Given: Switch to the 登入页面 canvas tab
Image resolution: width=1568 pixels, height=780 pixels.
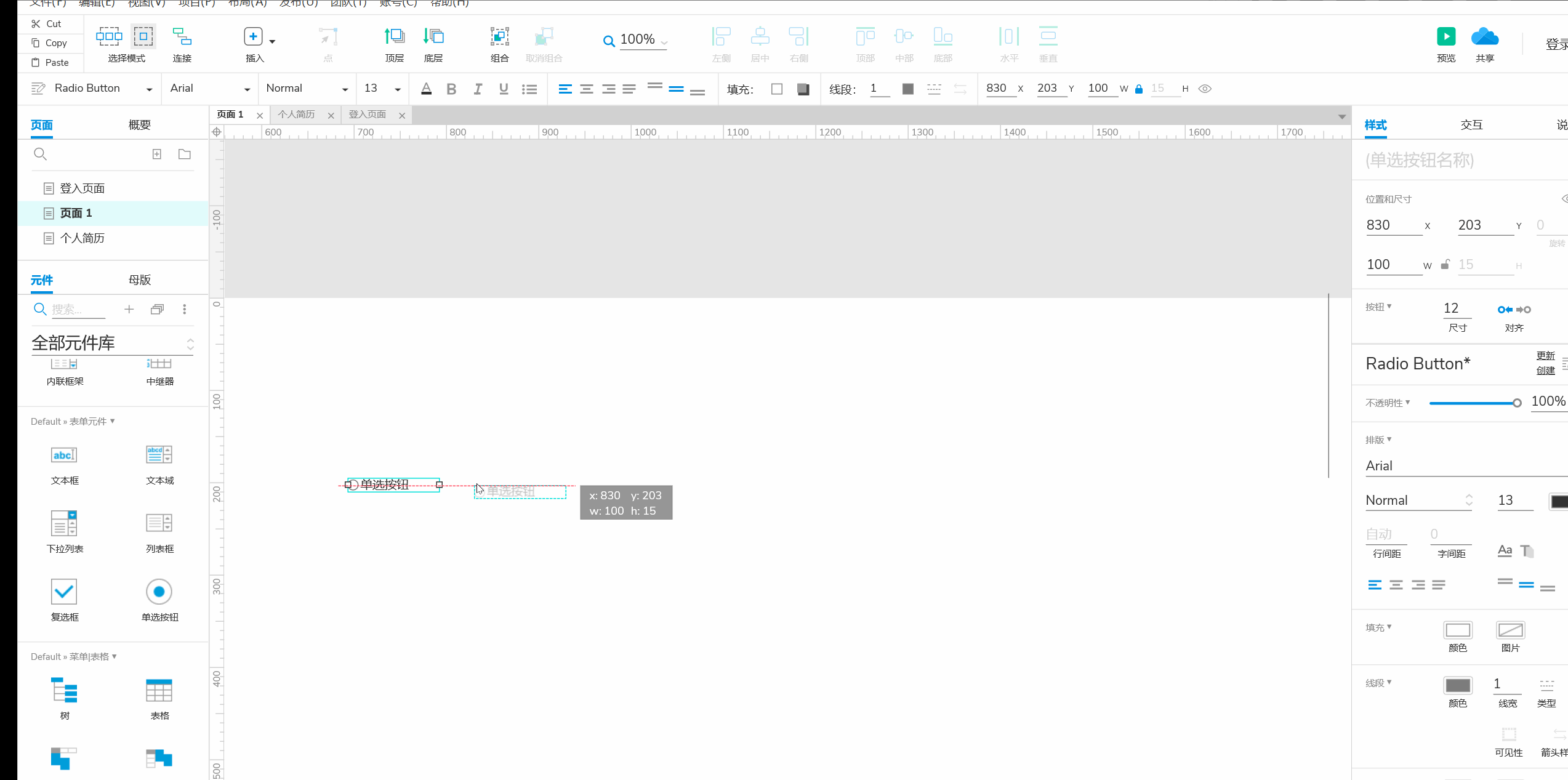Looking at the screenshot, I should (x=368, y=115).
